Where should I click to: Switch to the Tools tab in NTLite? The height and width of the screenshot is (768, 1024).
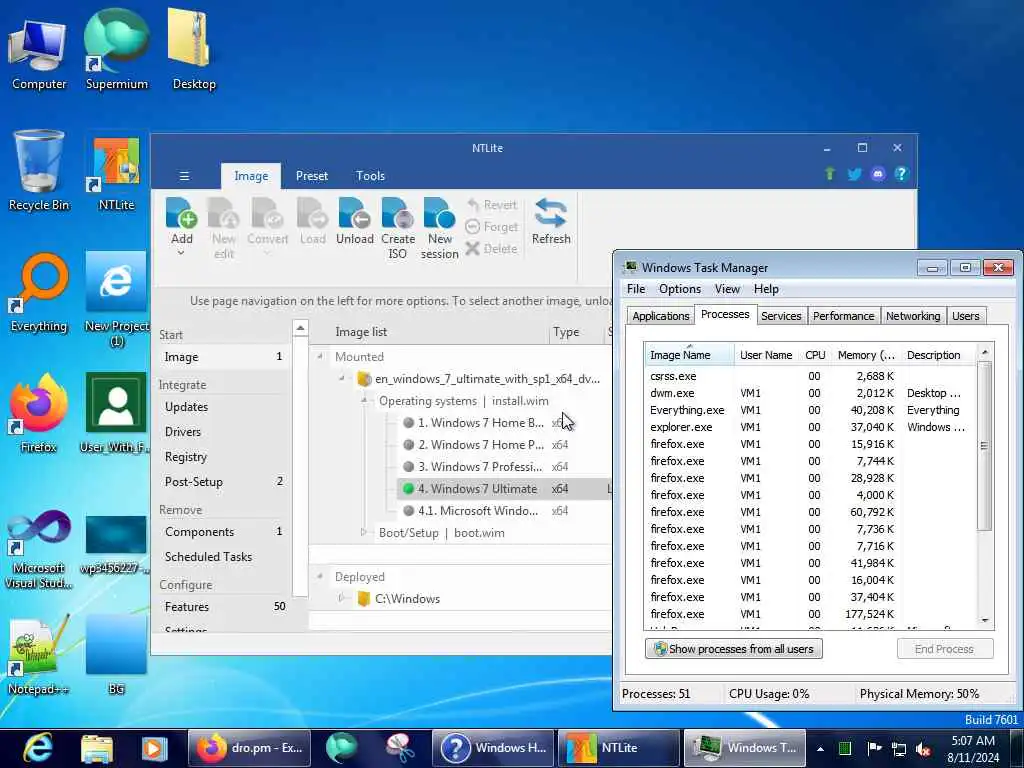pos(370,176)
